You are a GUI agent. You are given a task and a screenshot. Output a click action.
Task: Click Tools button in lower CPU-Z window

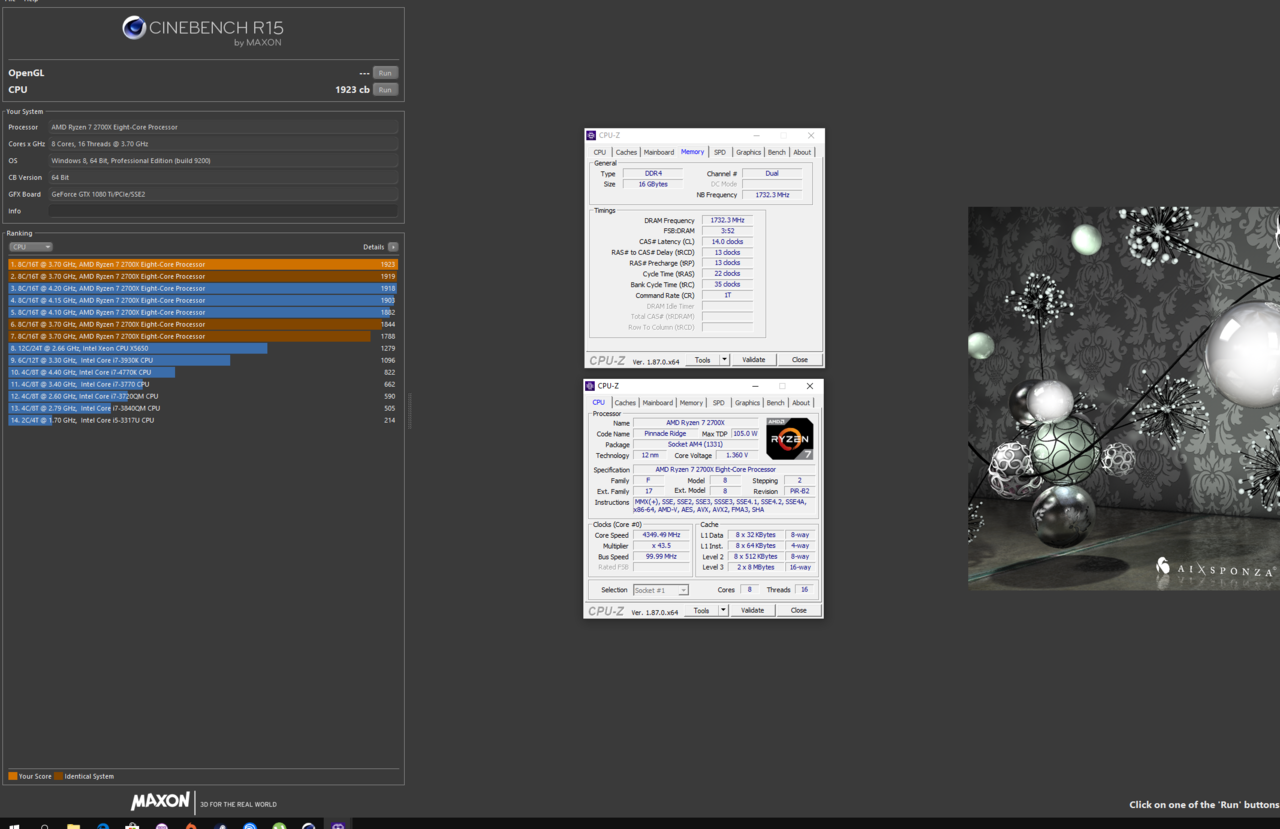point(702,610)
